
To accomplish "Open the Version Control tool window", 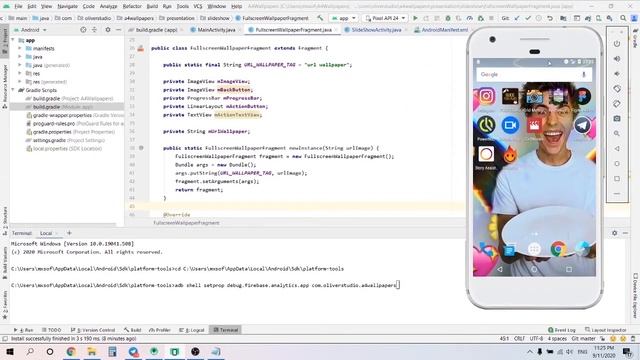I will pos(93,330).
